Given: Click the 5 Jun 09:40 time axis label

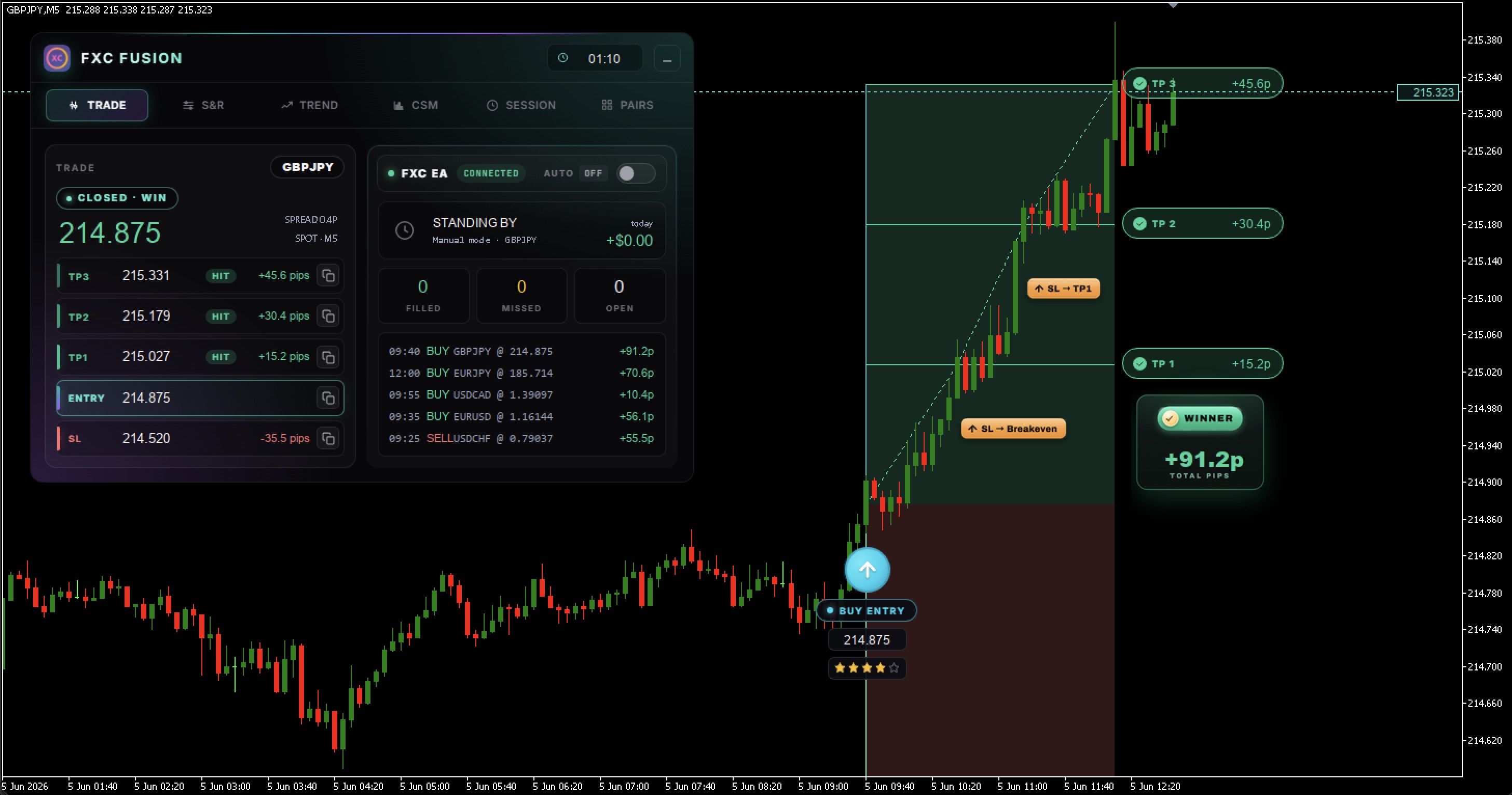Looking at the screenshot, I should 890,786.
